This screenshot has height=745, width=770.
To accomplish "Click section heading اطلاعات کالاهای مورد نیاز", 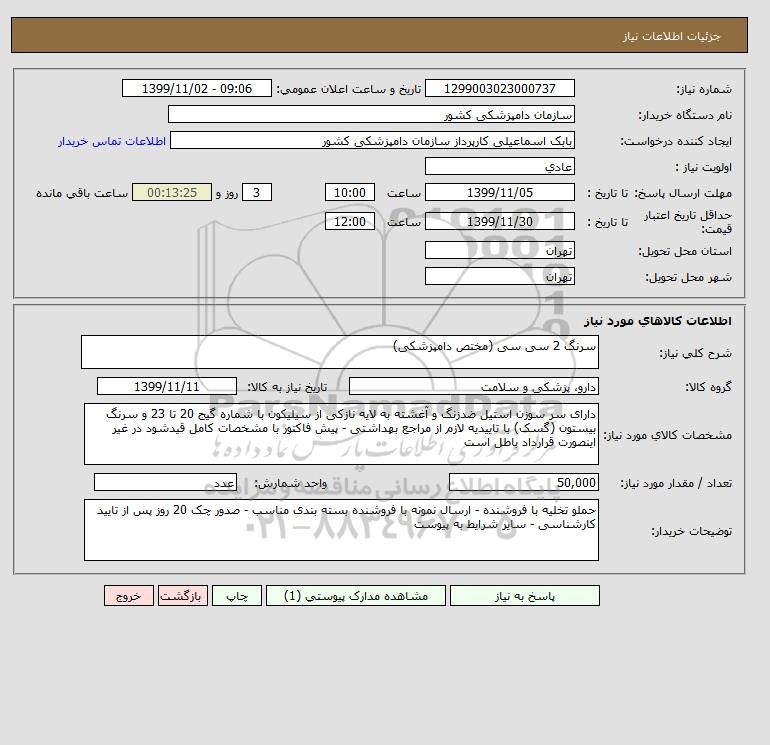I will pos(658,321).
